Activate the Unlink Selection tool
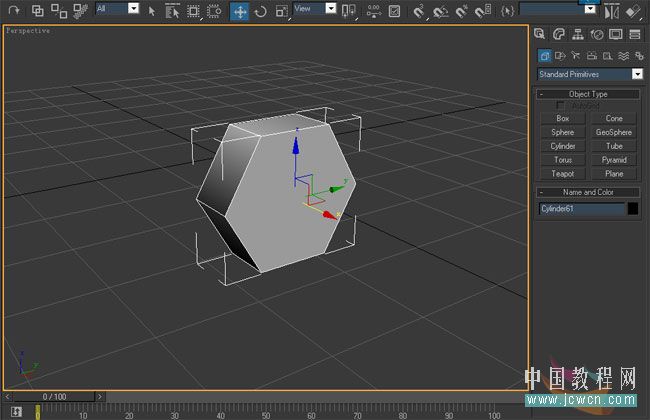 click(59, 10)
